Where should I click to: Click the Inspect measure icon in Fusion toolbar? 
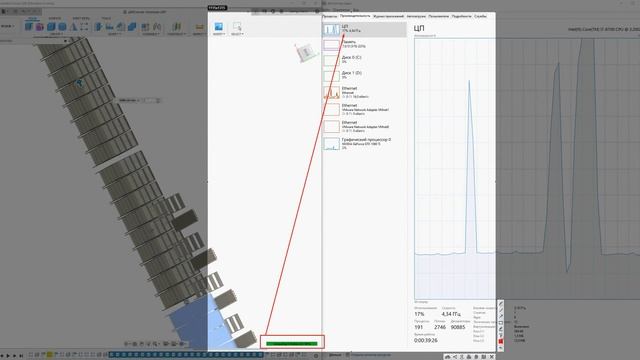[199, 27]
